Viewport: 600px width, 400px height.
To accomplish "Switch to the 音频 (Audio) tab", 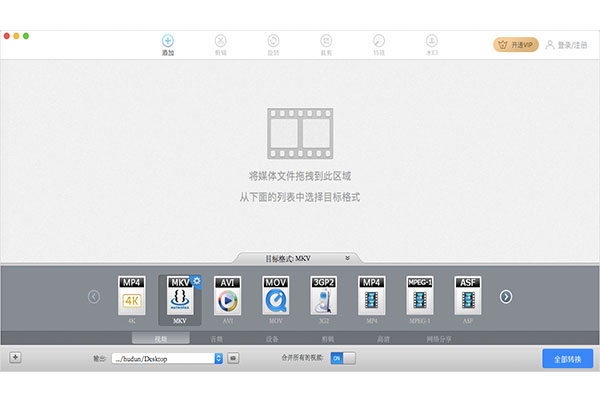I will pyautogui.click(x=216, y=339).
